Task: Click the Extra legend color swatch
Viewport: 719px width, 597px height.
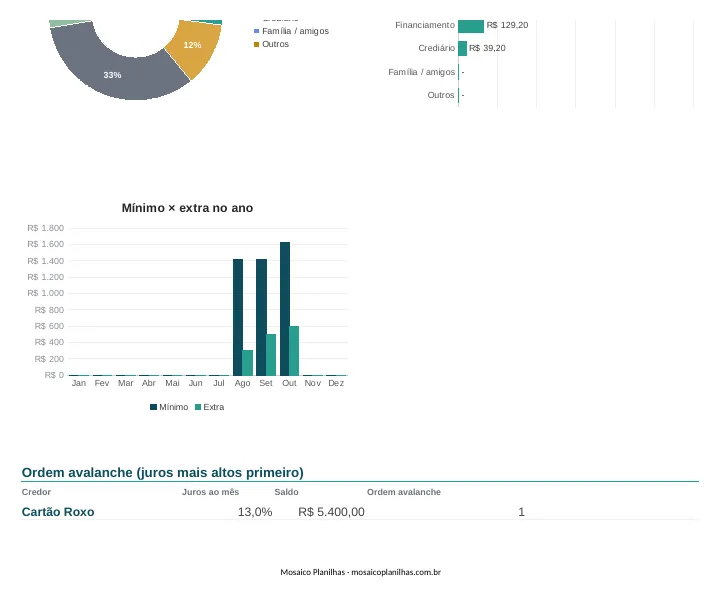Action: tap(198, 407)
